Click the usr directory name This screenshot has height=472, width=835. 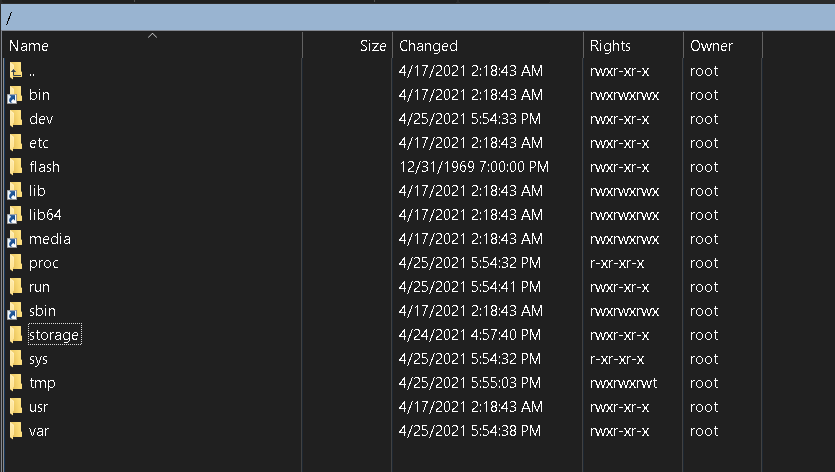coord(38,407)
